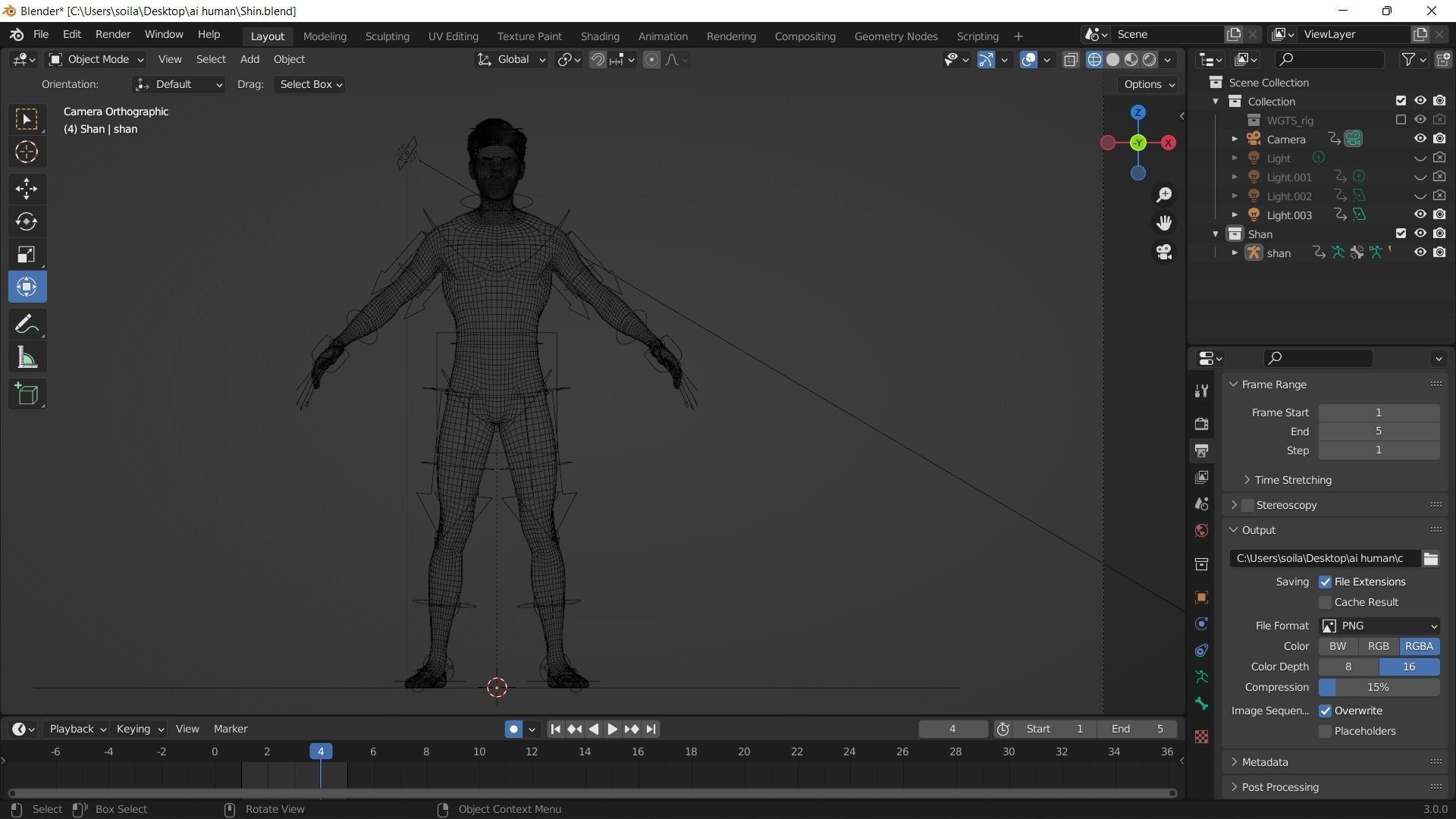Toggle X-ray display in viewport header

point(1071,59)
